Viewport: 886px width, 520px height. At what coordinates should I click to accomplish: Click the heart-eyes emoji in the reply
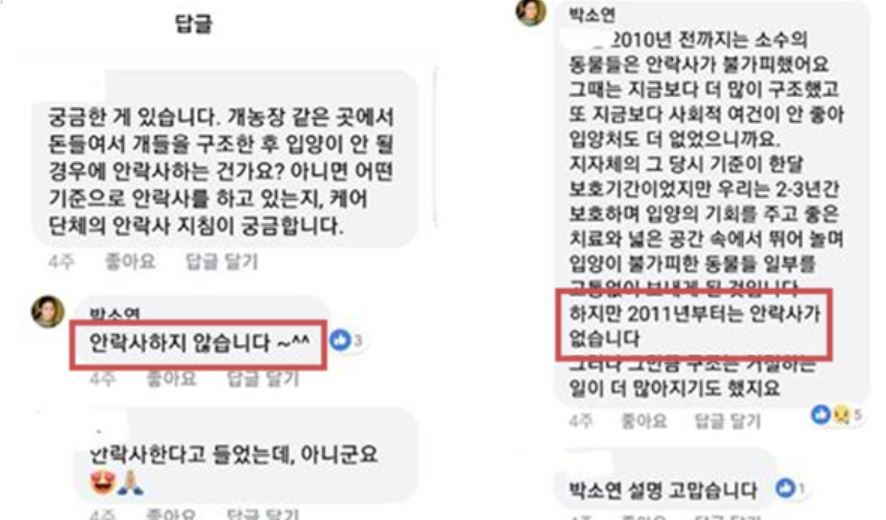click(103, 483)
